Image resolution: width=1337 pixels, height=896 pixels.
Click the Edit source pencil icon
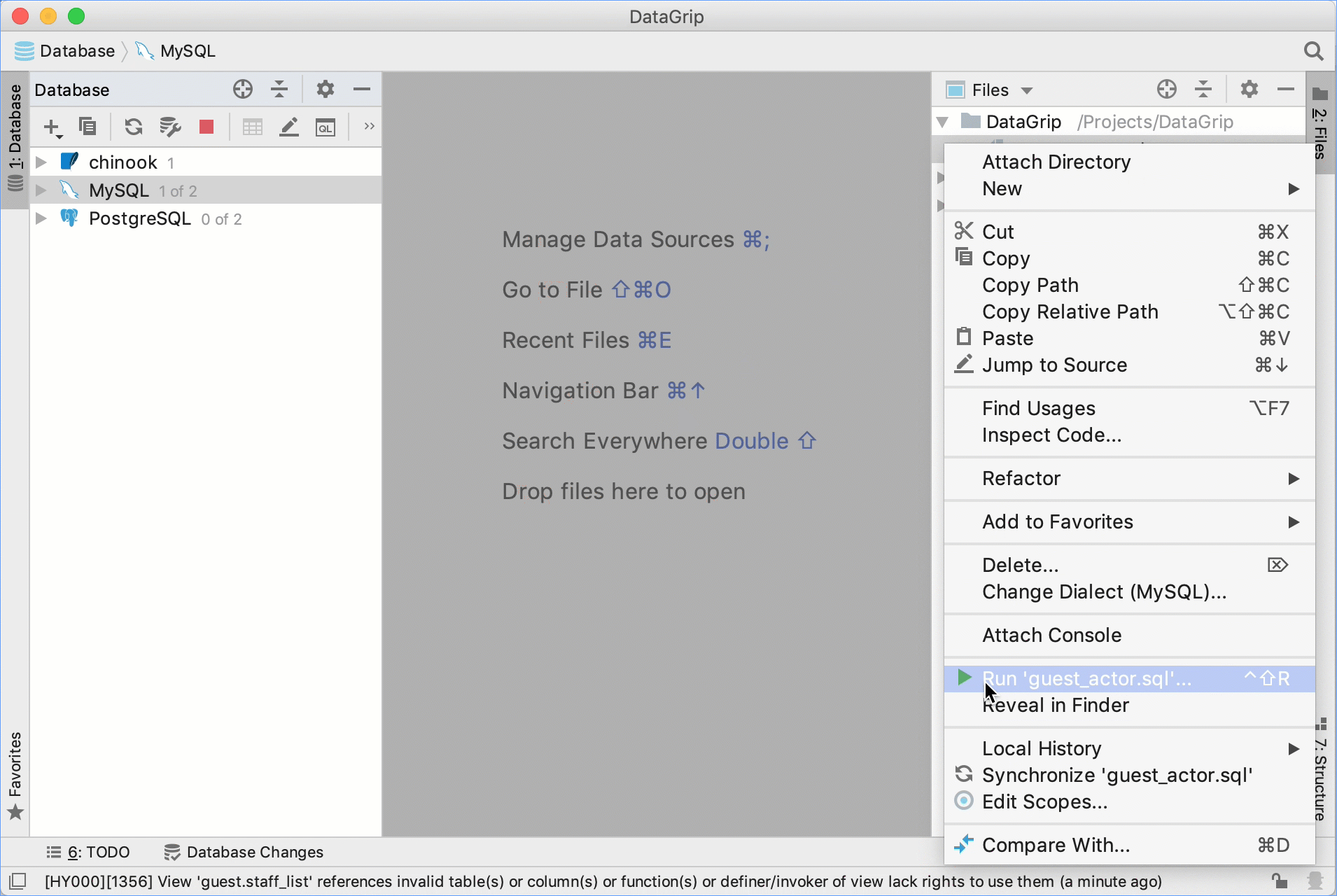(289, 127)
